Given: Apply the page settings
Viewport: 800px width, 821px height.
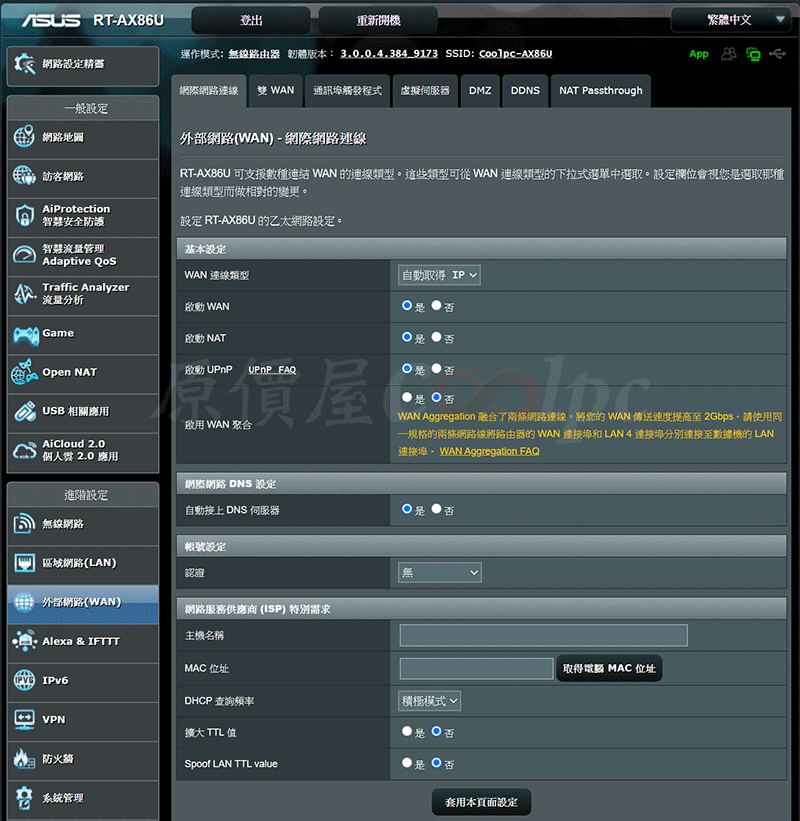Looking at the screenshot, I should (x=481, y=802).
